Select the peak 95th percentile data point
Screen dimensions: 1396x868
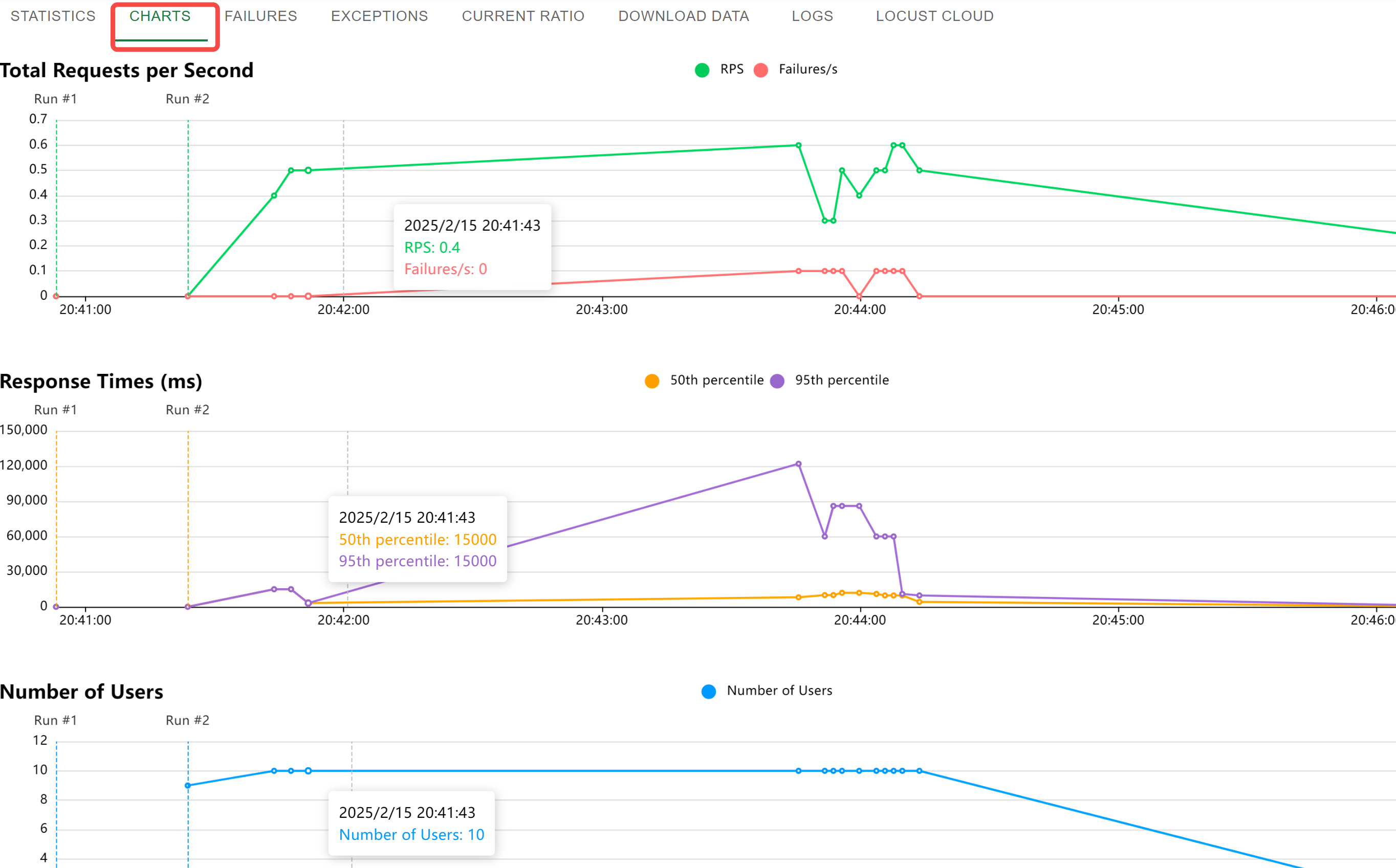(x=798, y=464)
